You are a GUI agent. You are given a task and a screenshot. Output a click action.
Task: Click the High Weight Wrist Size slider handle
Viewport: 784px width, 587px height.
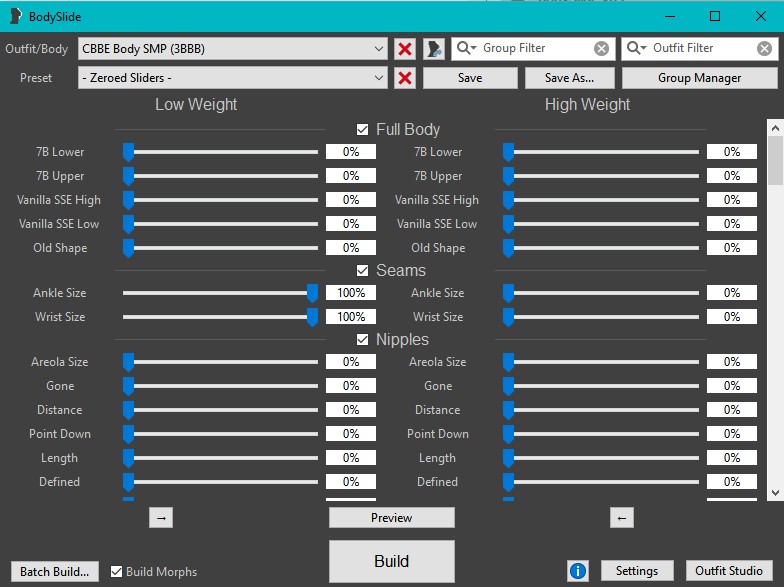pos(508,317)
